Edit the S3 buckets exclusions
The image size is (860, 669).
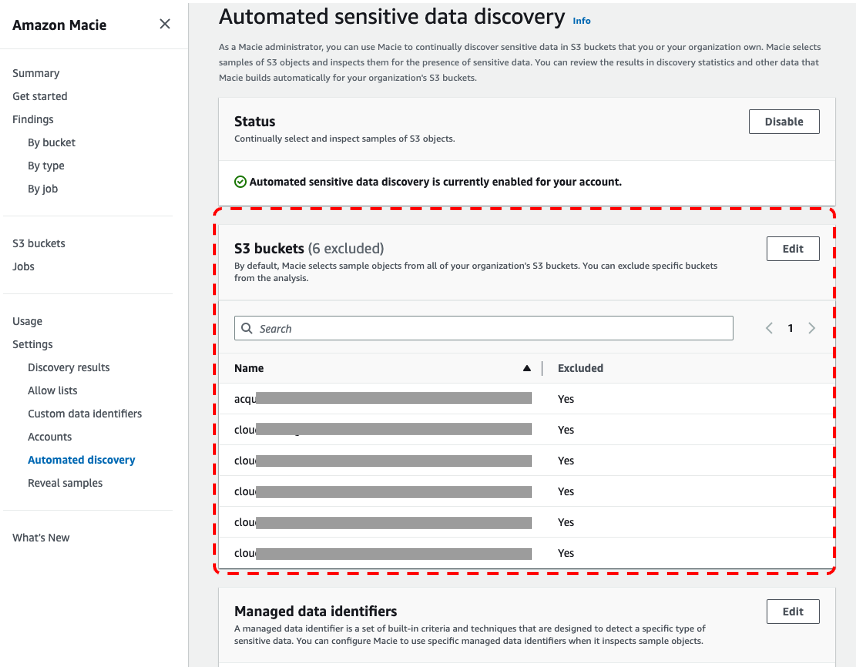792,248
